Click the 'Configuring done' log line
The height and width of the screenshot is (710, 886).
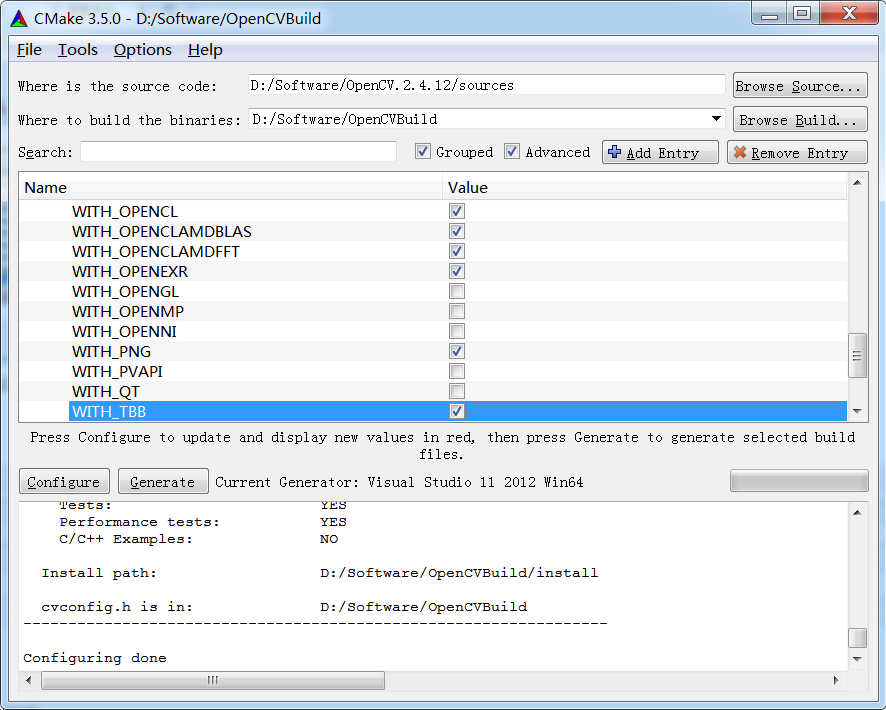pyautogui.click(x=95, y=658)
